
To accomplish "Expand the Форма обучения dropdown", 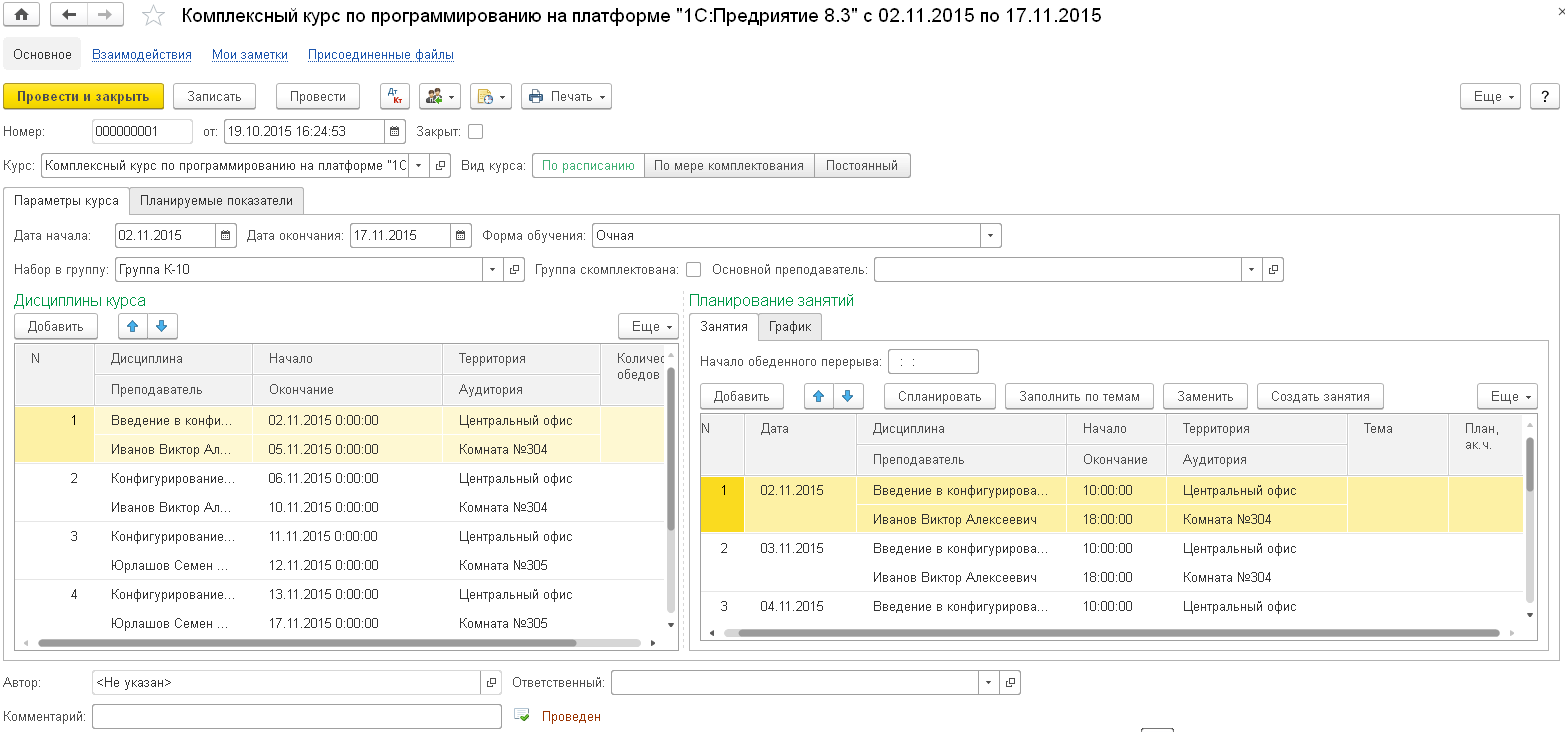I will pyautogui.click(x=990, y=236).
